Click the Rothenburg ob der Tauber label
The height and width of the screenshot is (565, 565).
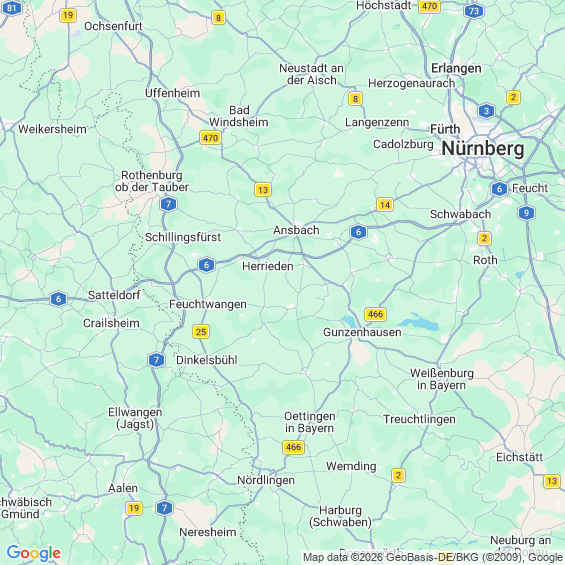(152, 181)
